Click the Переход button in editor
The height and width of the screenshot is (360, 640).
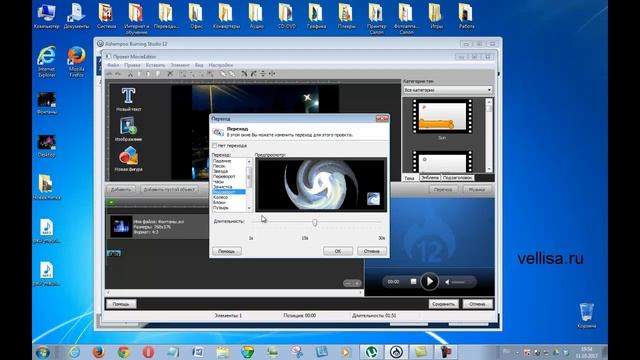[443, 189]
